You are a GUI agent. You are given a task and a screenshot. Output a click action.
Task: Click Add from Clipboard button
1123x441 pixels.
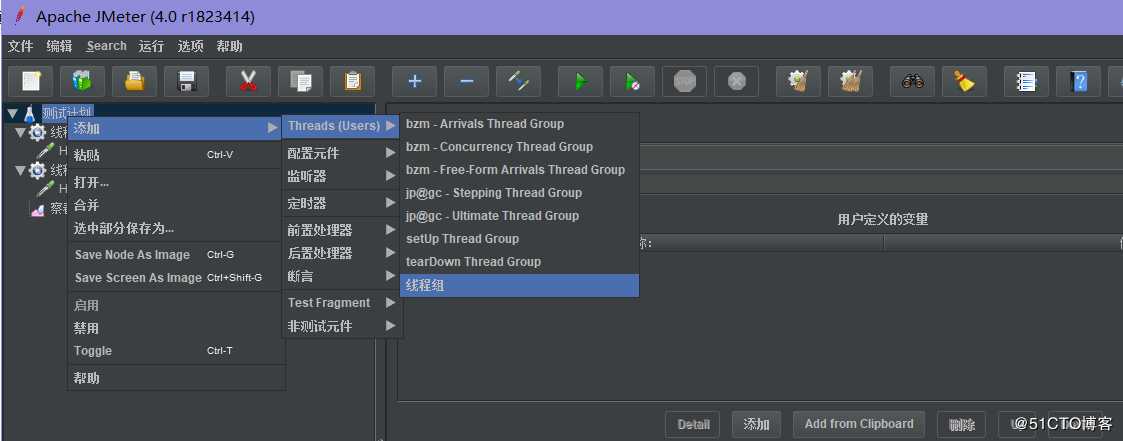click(x=859, y=424)
